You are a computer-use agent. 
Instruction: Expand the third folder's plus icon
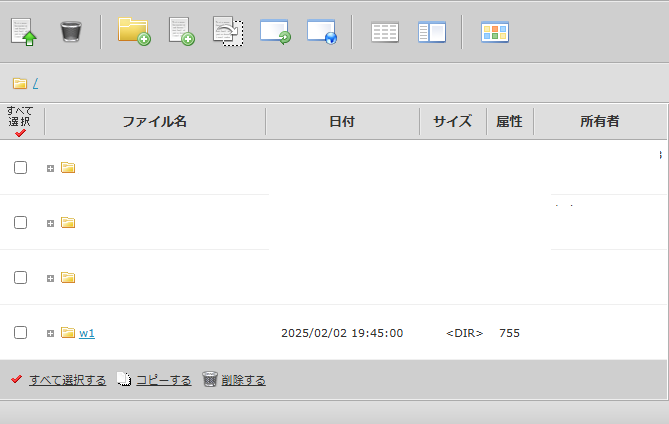coord(50,278)
